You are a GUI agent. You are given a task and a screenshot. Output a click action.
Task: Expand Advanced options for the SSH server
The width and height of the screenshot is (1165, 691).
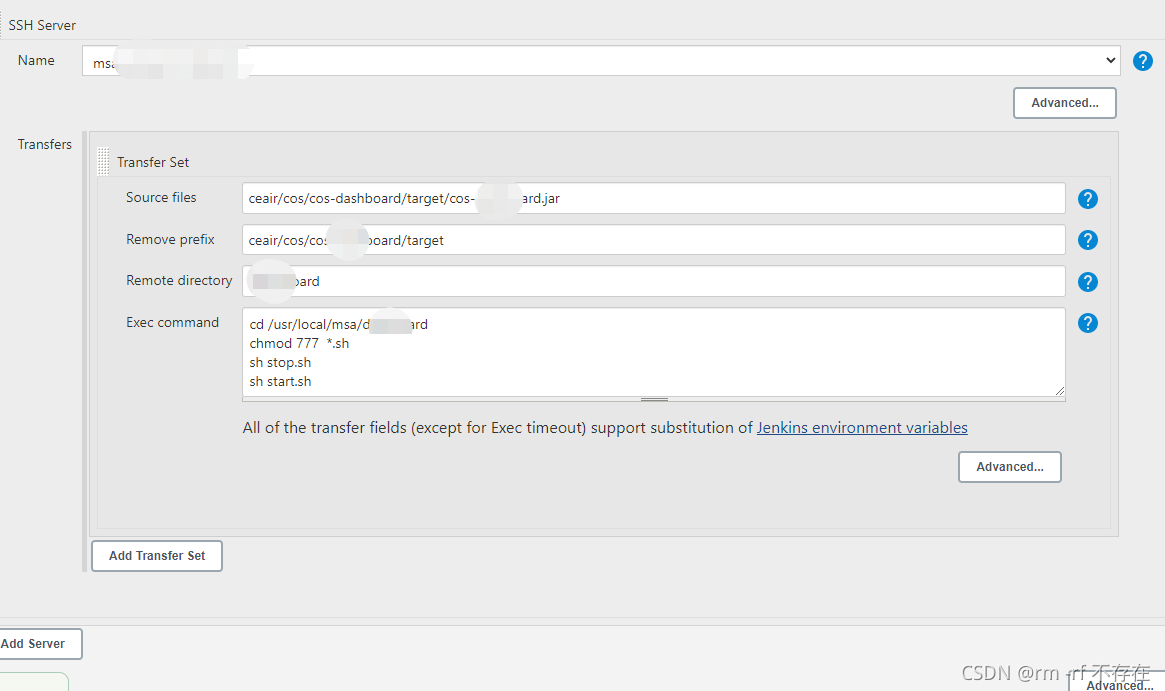(x=1064, y=102)
